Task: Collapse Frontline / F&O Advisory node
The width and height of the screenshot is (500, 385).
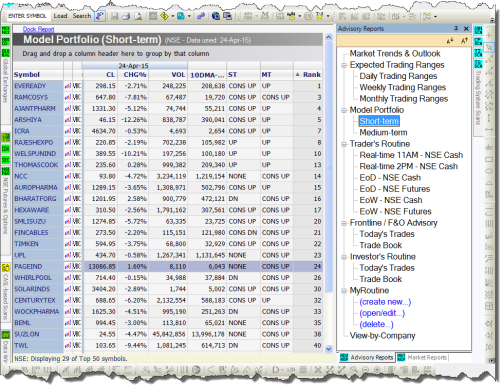Action: [344, 223]
